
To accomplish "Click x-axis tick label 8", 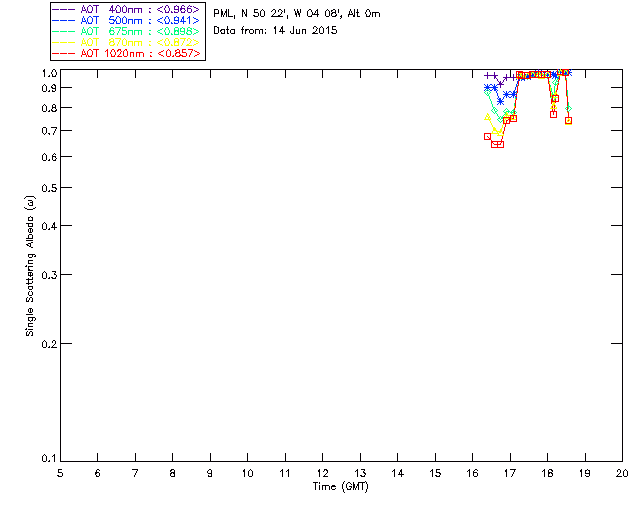I will pyautogui.click(x=173, y=474).
